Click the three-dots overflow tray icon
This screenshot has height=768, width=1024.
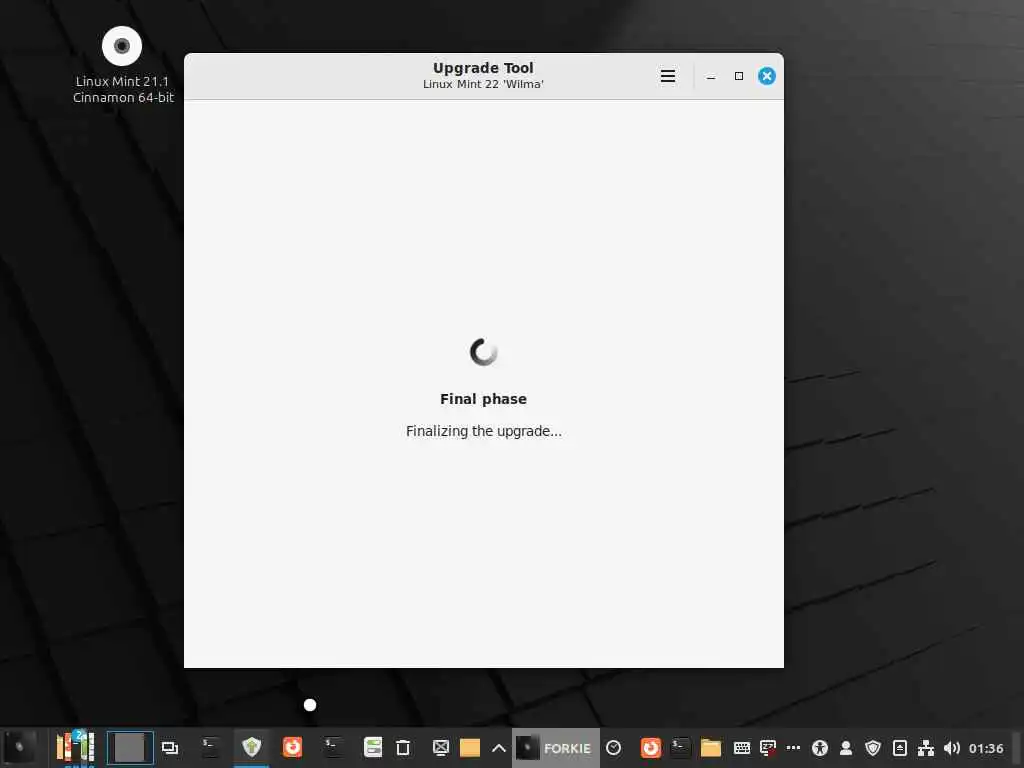(x=793, y=748)
